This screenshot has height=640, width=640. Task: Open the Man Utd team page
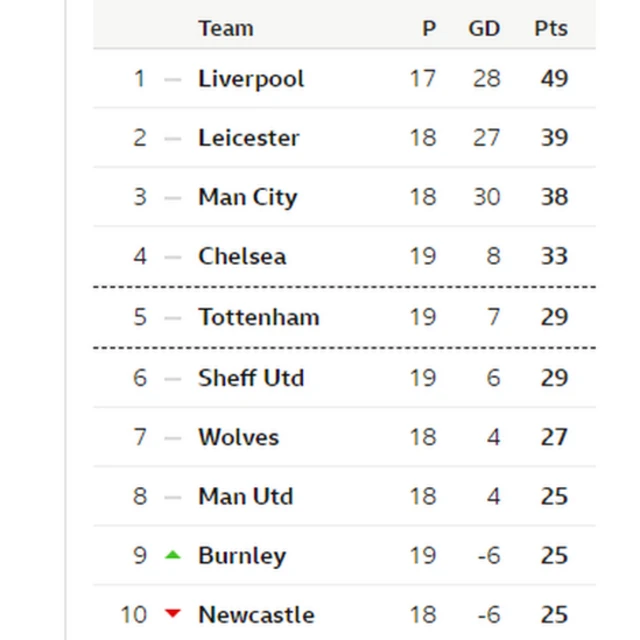tap(245, 496)
